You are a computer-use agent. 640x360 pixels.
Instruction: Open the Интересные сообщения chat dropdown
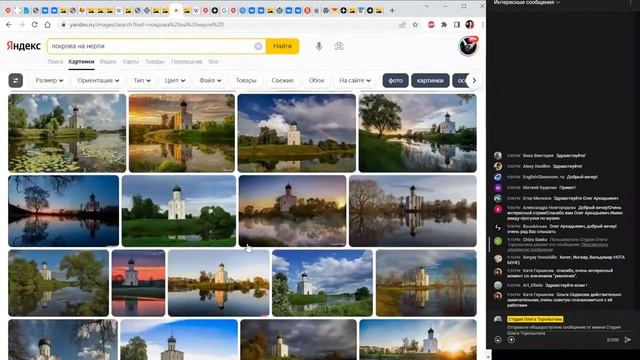tap(527, 2)
